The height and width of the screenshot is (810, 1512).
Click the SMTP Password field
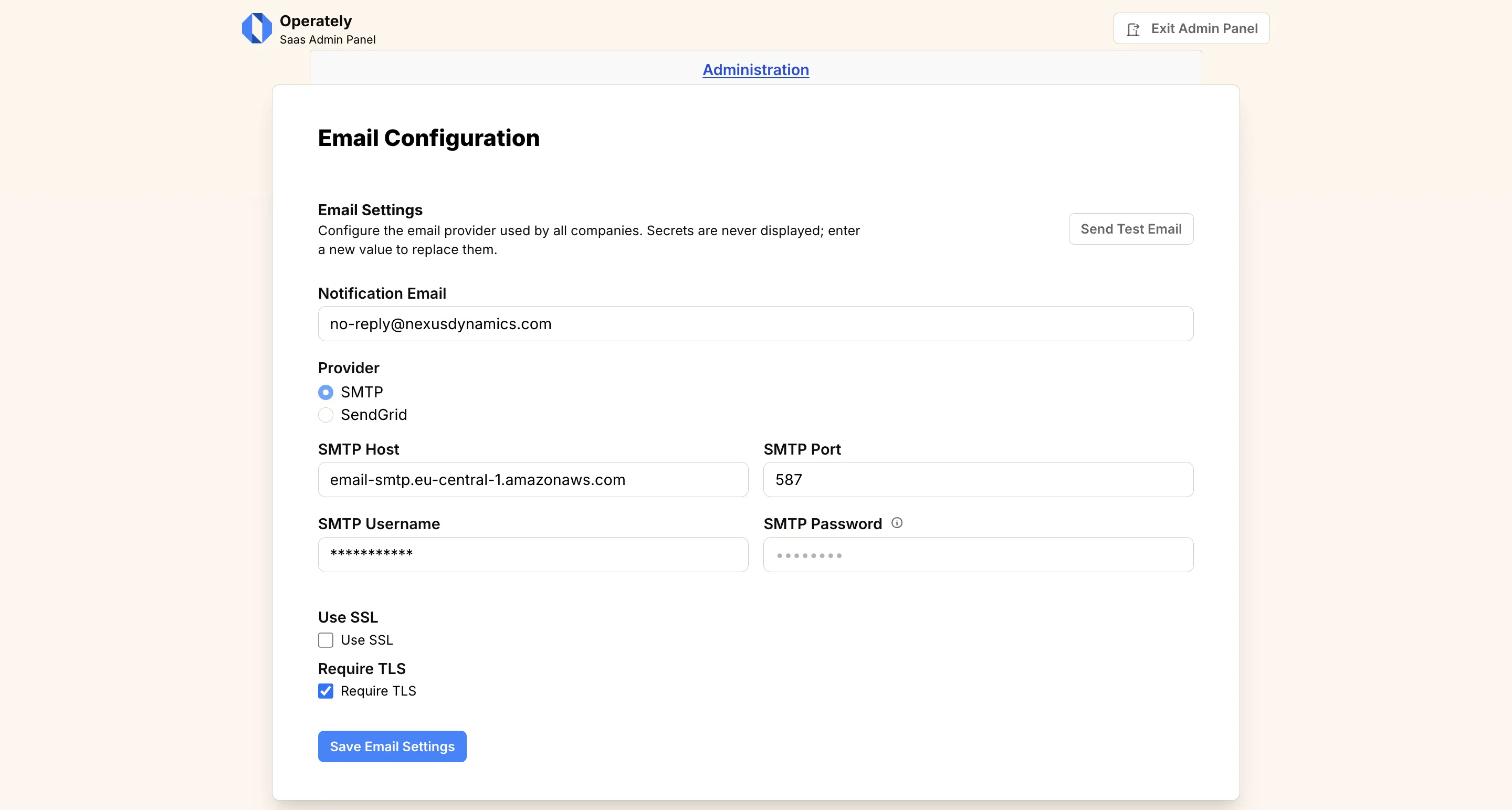tap(978, 554)
